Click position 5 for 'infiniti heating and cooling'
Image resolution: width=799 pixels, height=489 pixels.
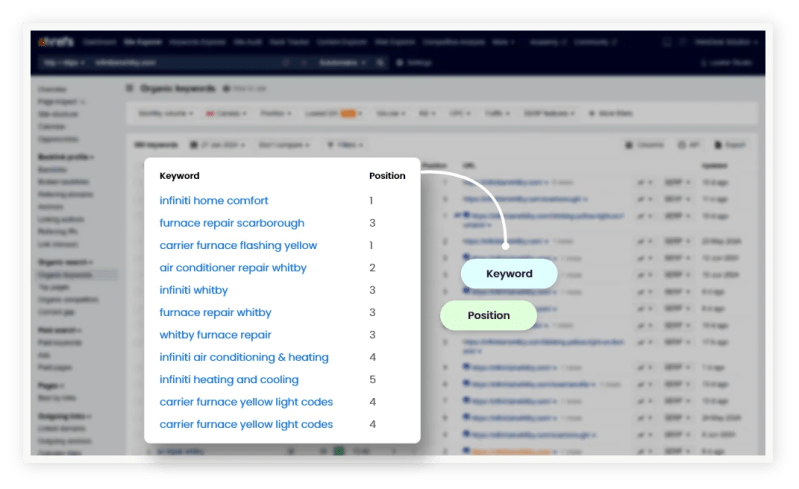tap(372, 379)
